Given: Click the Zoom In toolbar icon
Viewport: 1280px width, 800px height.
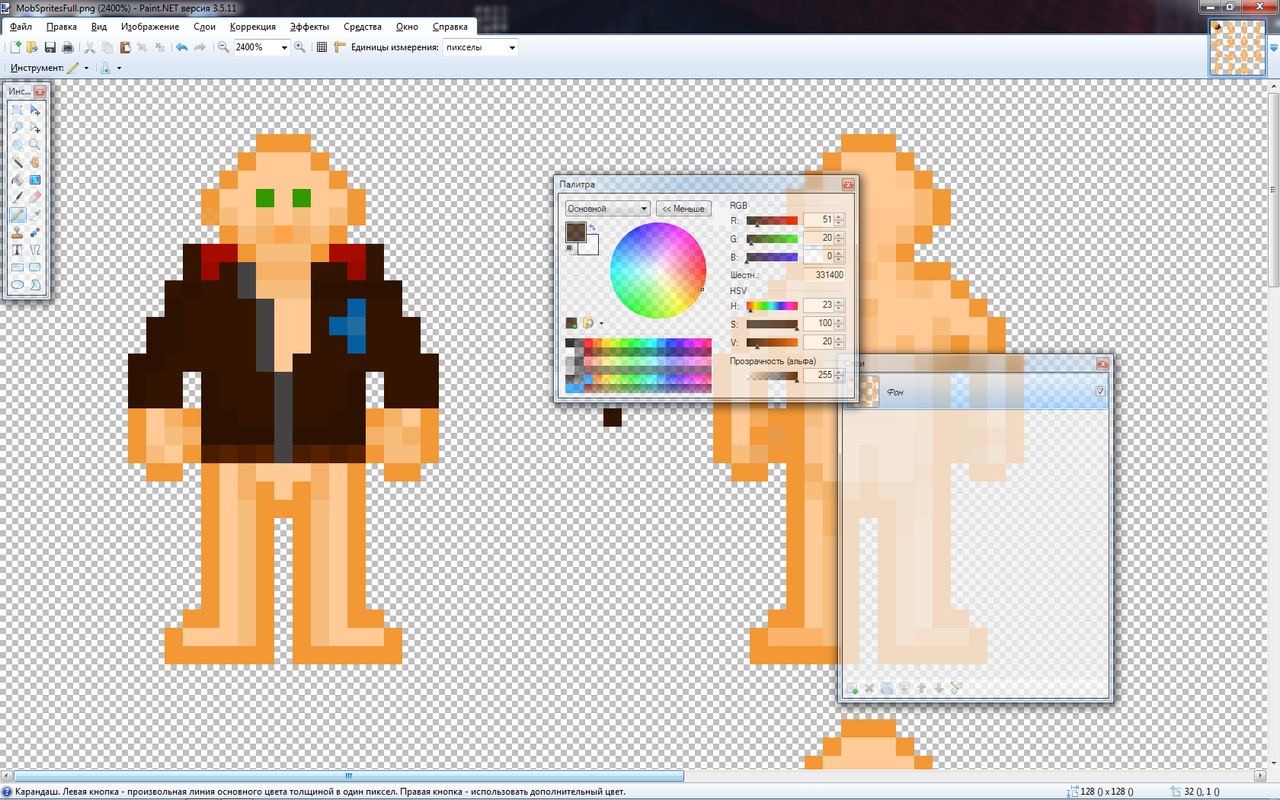Looking at the screenshot, I should coord(299,47).
